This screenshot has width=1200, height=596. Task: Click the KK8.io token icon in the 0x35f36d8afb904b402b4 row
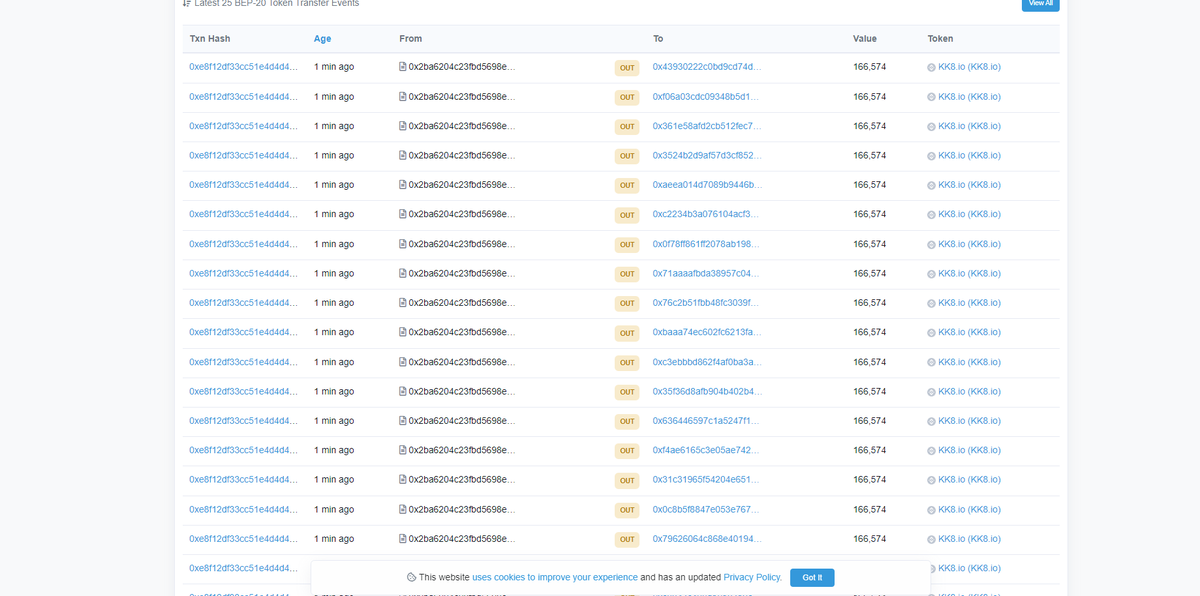(x=932, y=392)
